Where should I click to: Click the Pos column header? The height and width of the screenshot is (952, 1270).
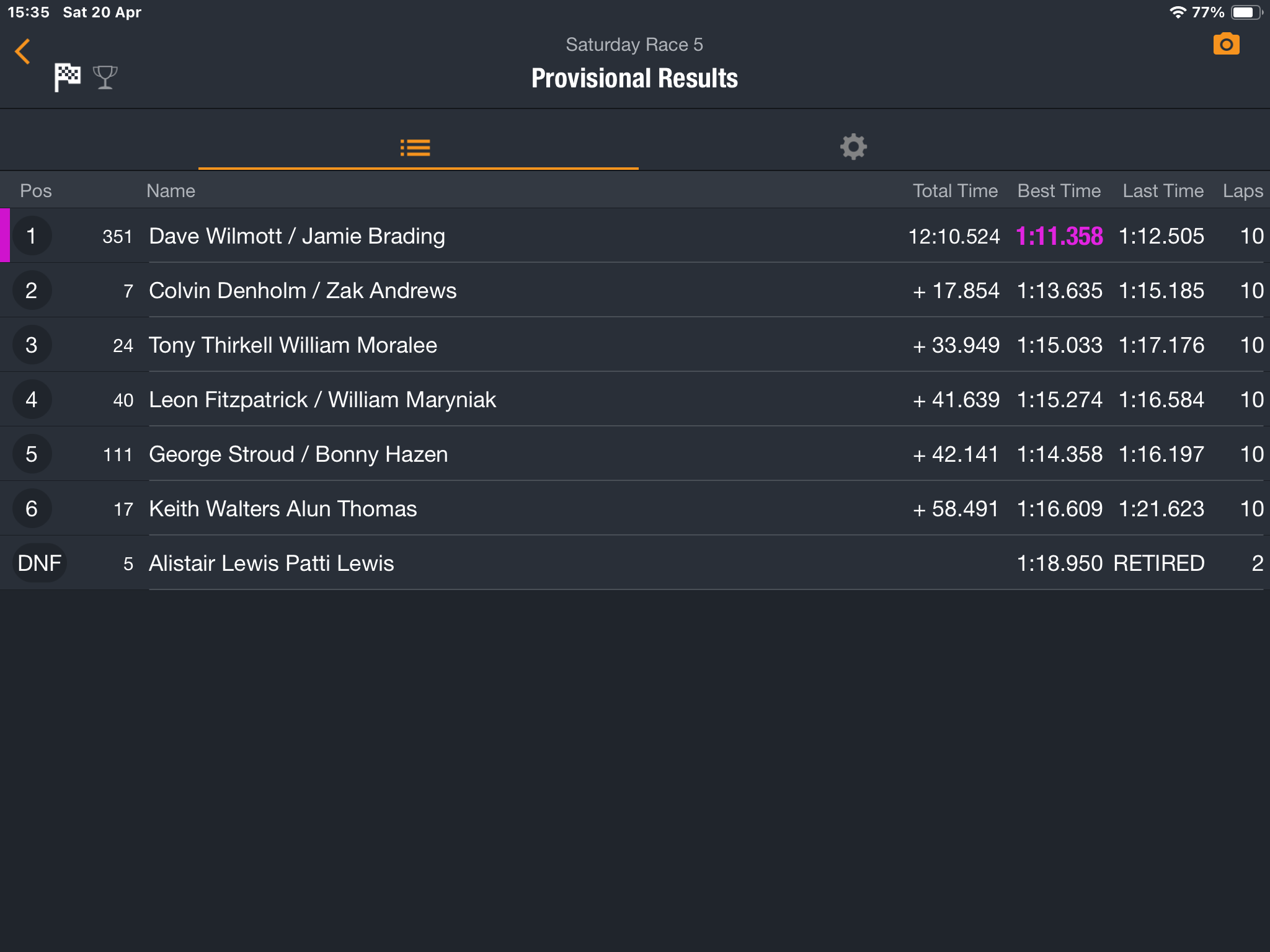point(35,191)
